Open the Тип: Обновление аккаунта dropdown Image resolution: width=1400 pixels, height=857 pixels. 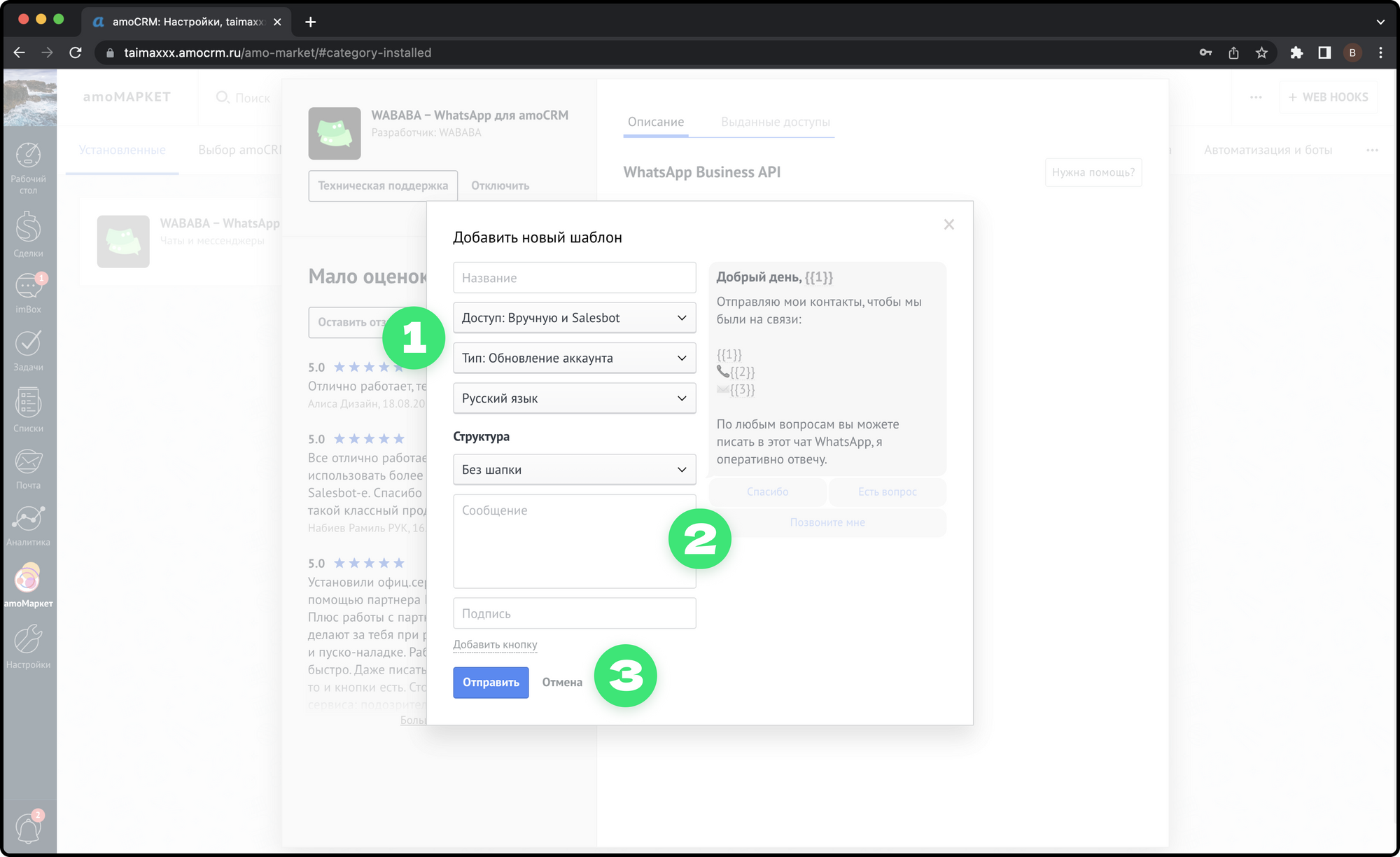(575, 358)
